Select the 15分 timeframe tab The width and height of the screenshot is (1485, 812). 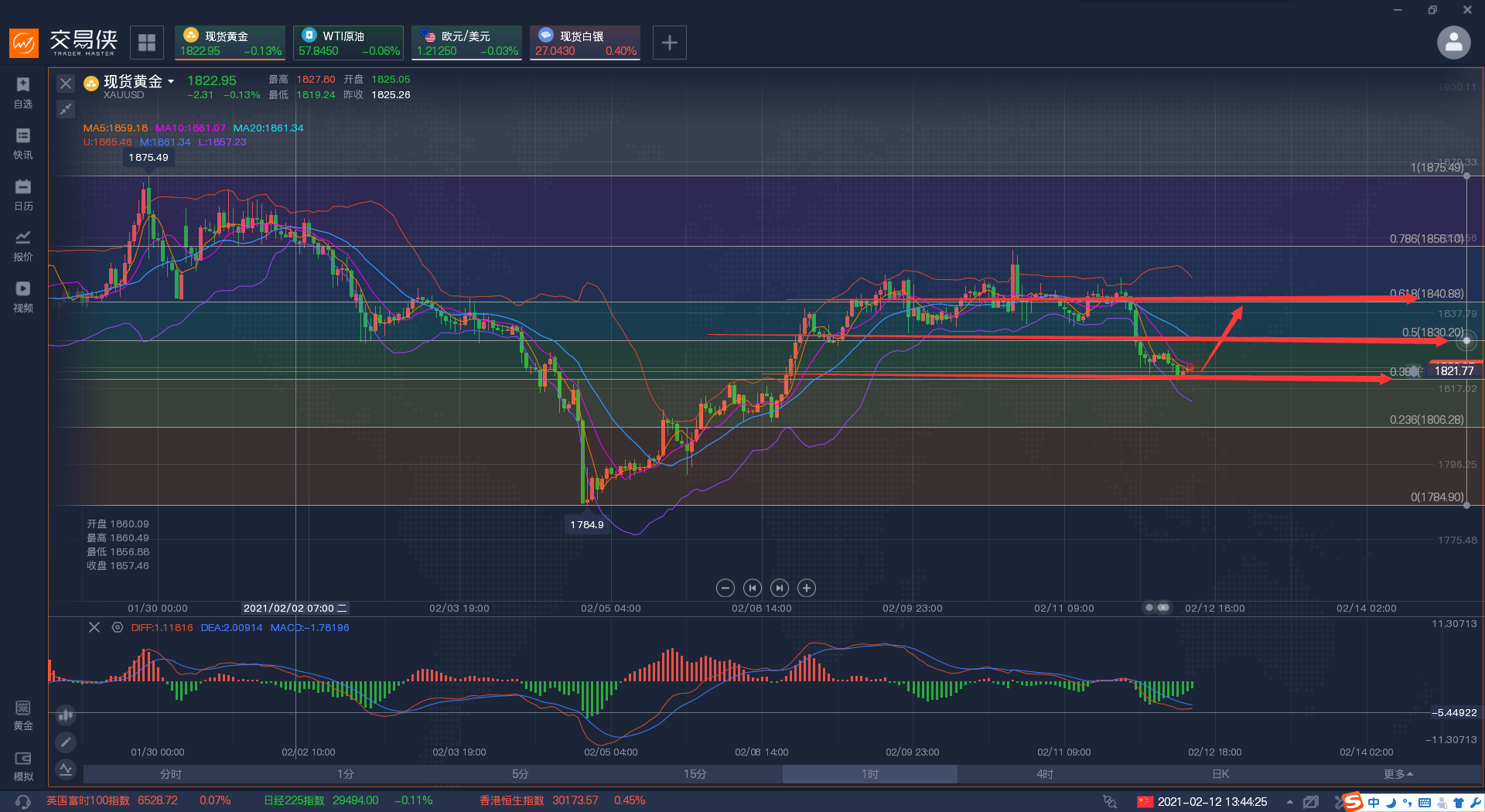695,774
